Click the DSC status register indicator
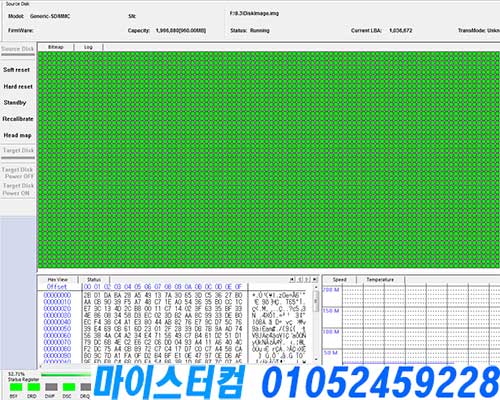500x400 pixels. [x=69, y=387]
